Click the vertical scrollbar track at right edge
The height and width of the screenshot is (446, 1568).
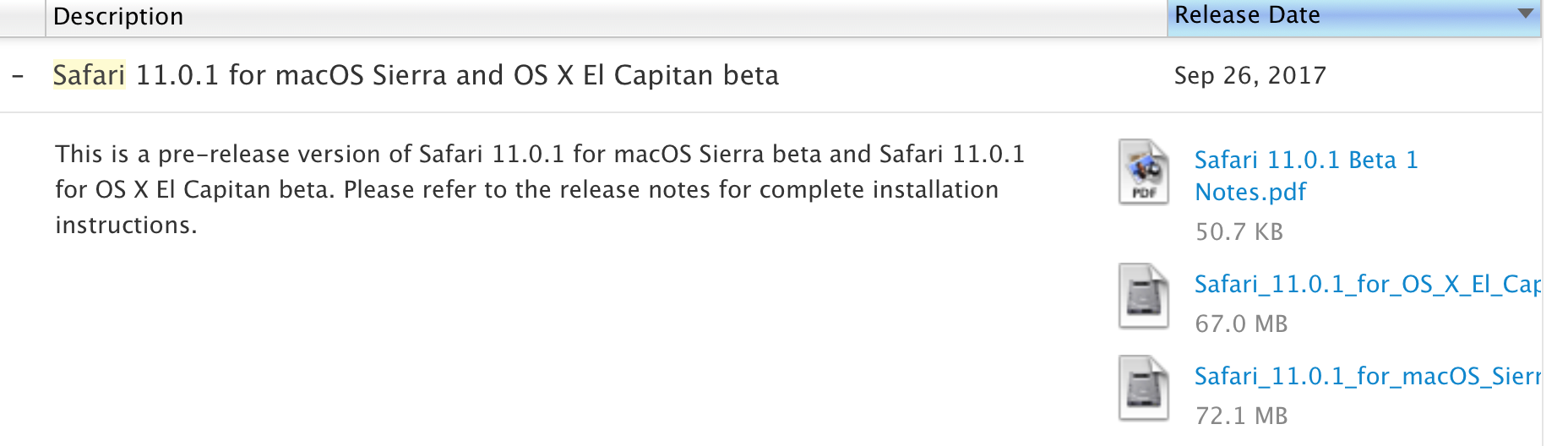click(x=1554, y=223)
